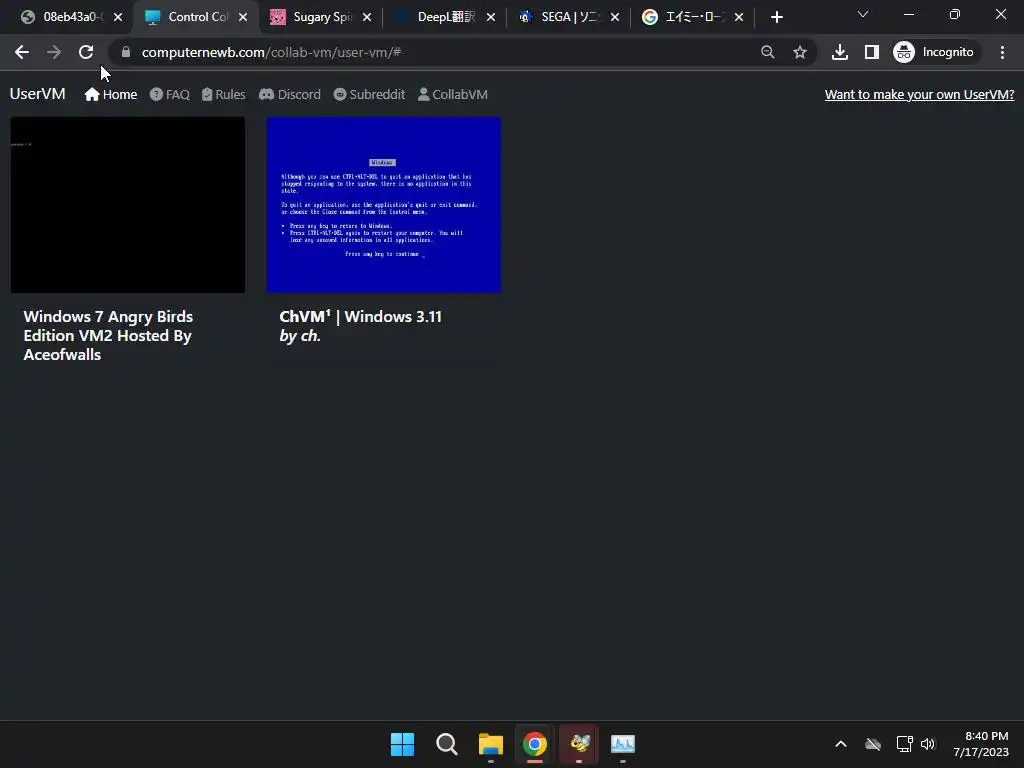
Task: Bookmark this page with the star
Action: pos(799,52)
